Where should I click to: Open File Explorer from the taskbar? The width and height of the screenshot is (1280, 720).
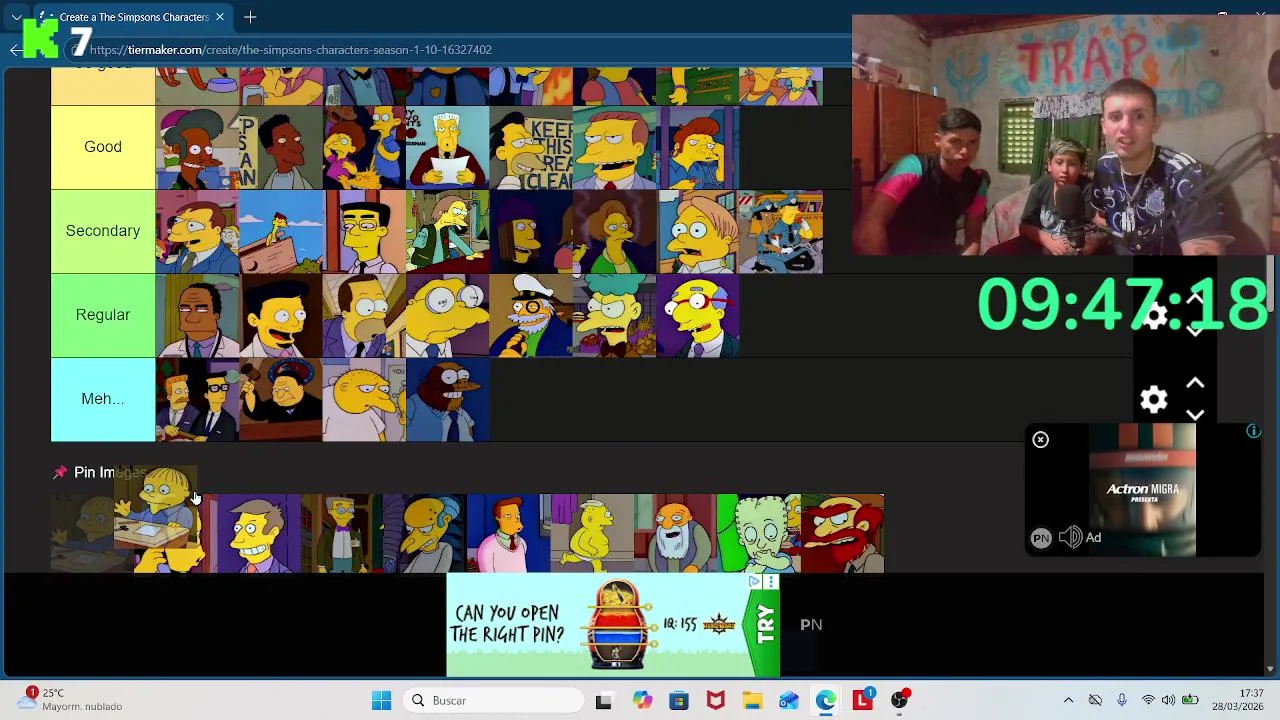pyautogui.click(x=752, y=701)
